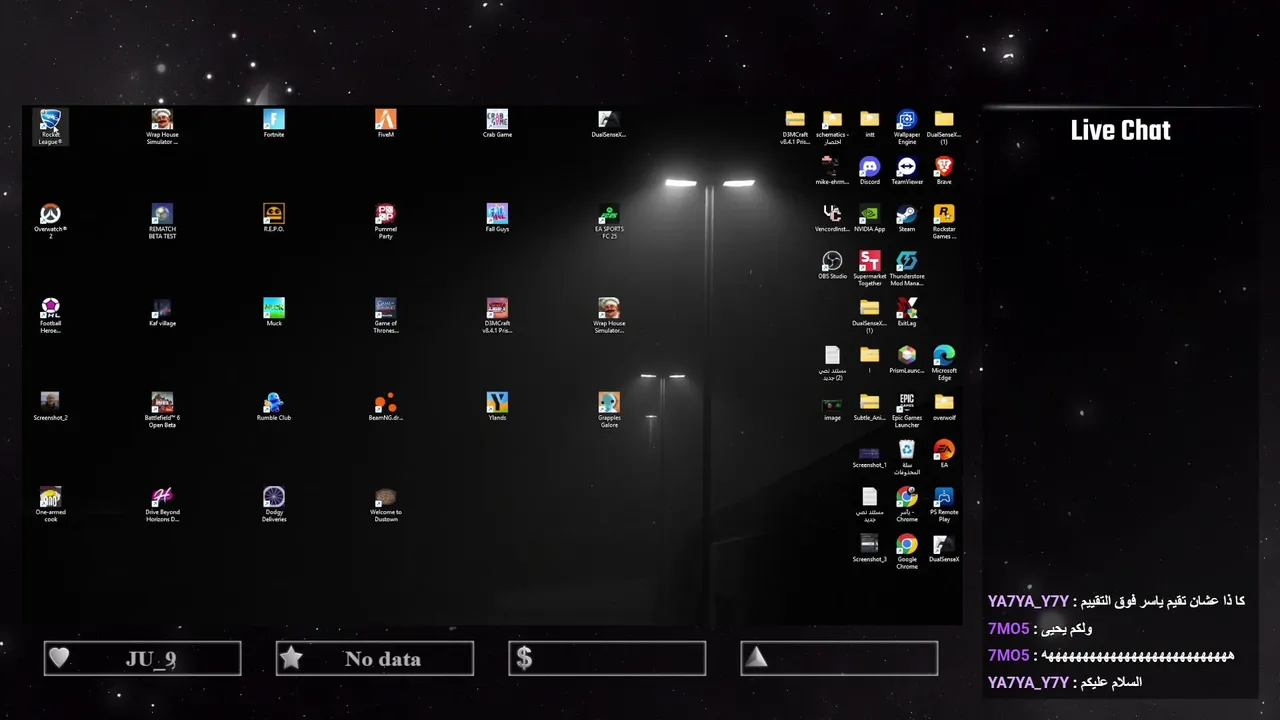Open Discord from the desktop
Viewport: 1280px width, 720px height.
(x=869, y=171)
